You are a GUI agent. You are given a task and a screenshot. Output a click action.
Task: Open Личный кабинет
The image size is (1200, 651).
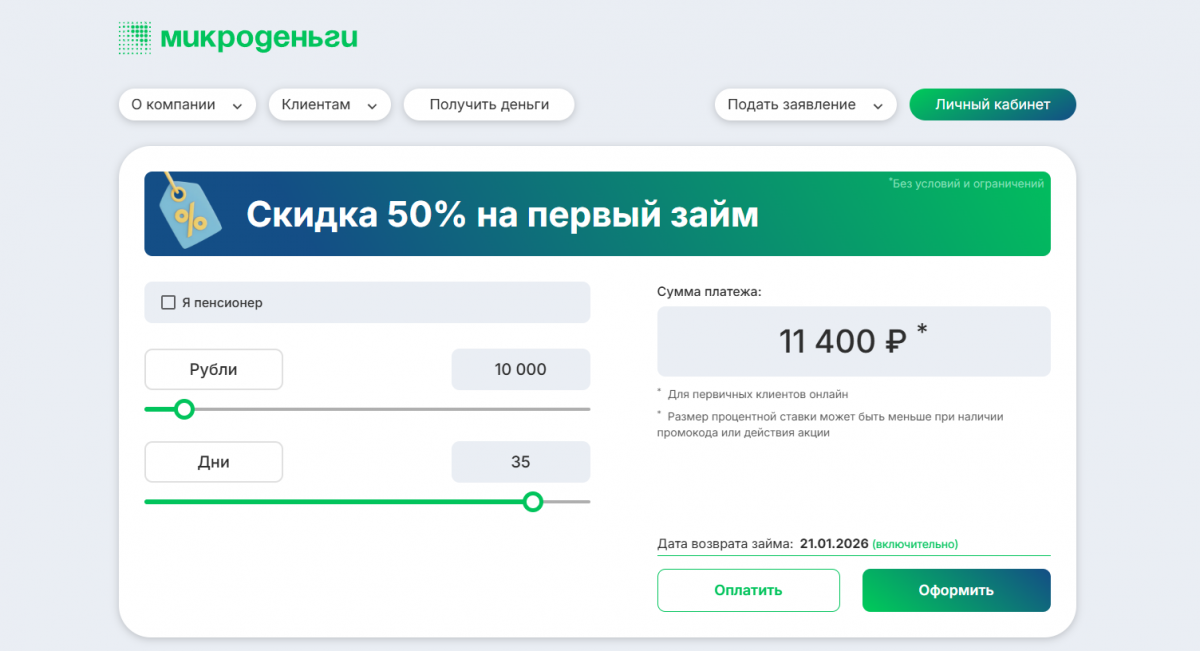click(992, 105)
